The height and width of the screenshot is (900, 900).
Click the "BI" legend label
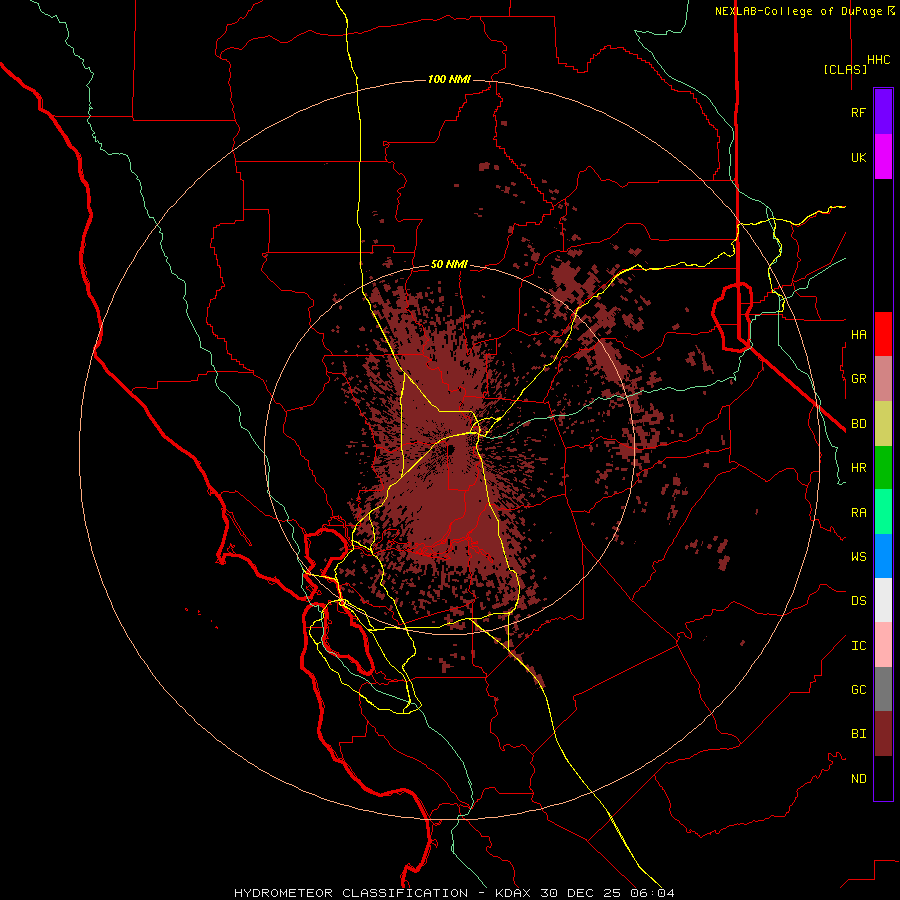858,734
